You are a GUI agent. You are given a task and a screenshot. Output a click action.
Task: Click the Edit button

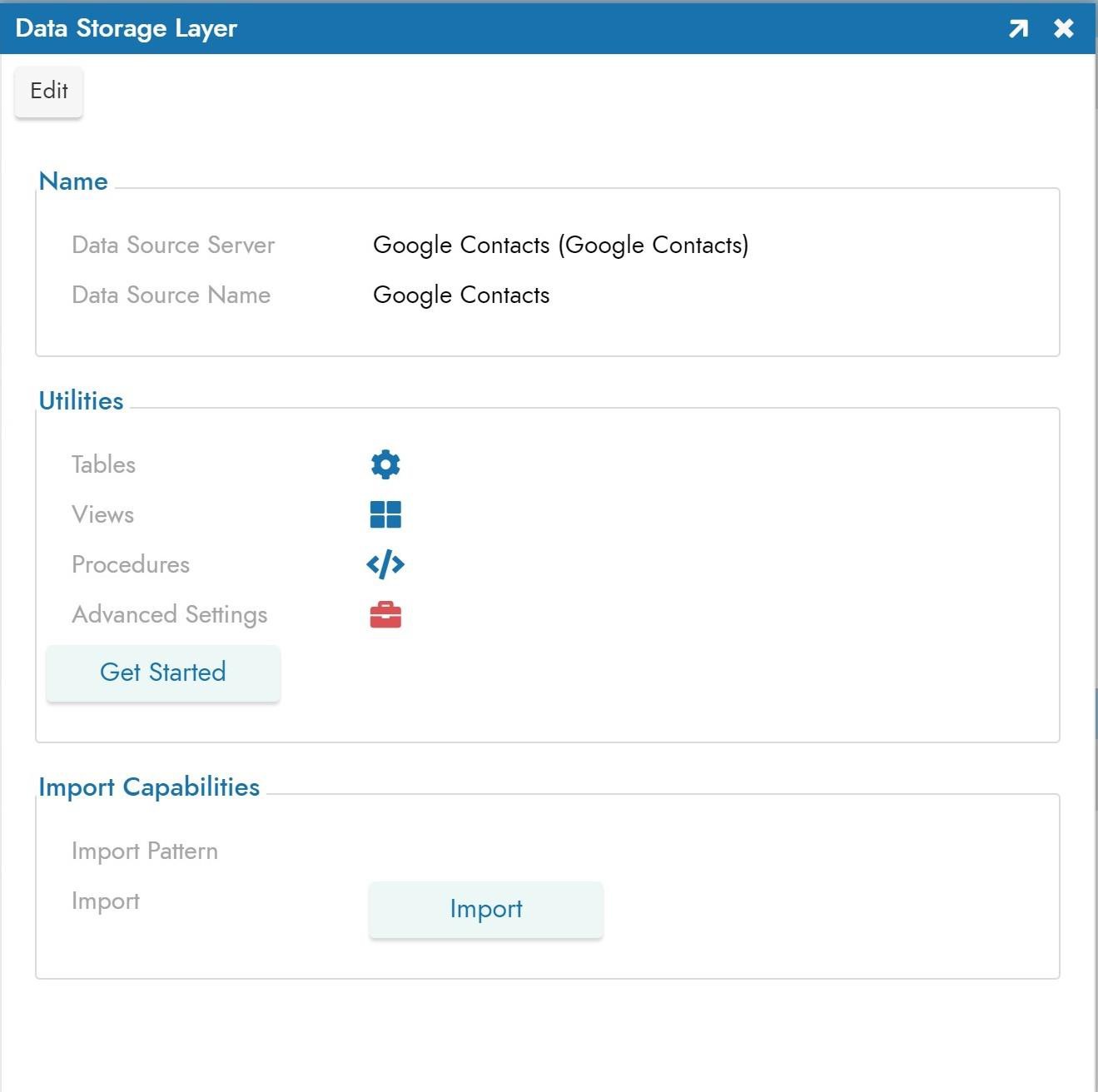pyautogui.click(x=49, y=91)
